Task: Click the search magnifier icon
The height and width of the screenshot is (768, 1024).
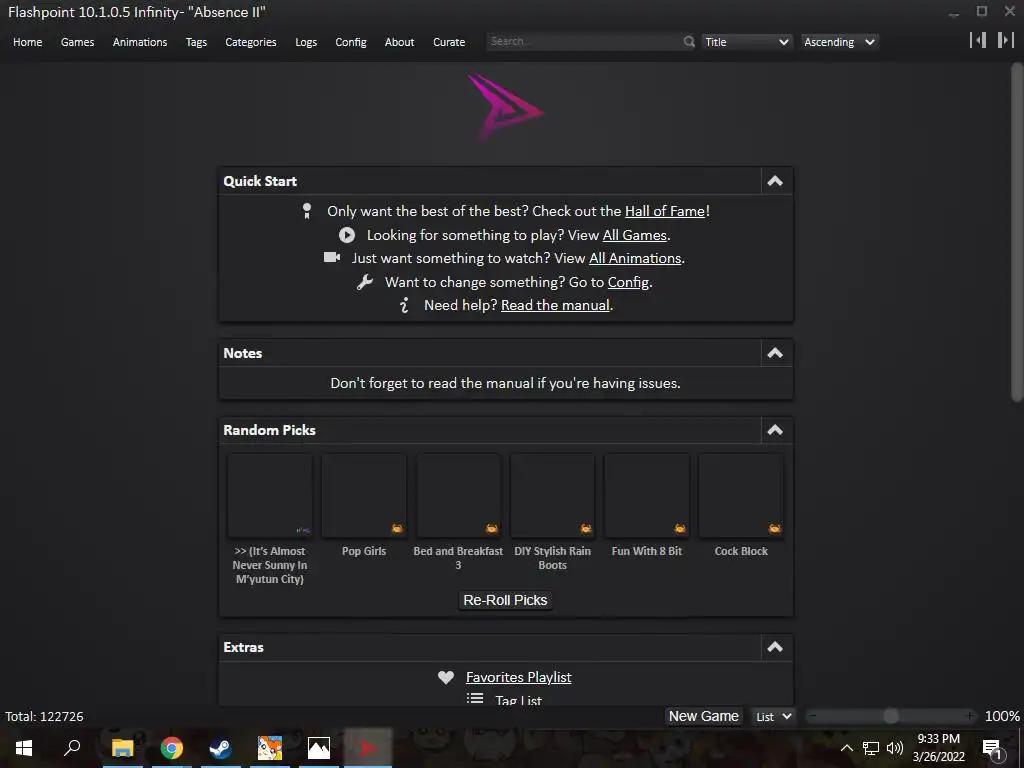Action: tap(689, 42)
